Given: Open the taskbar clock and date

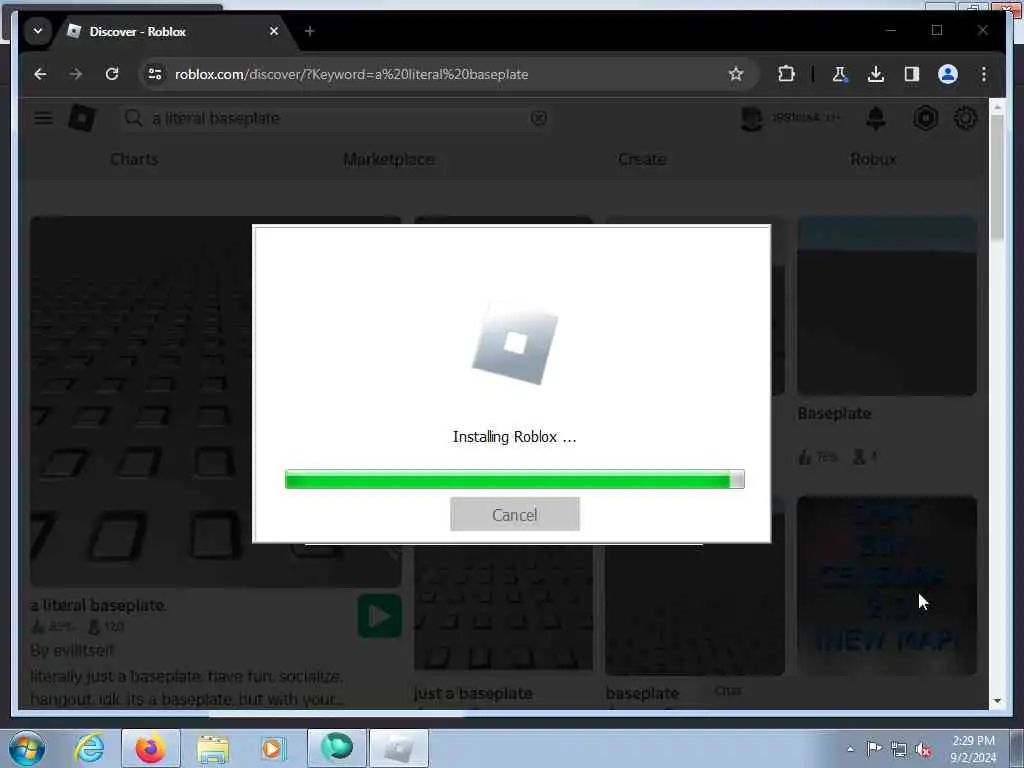Looking at the screenshot, I should 973,749.
